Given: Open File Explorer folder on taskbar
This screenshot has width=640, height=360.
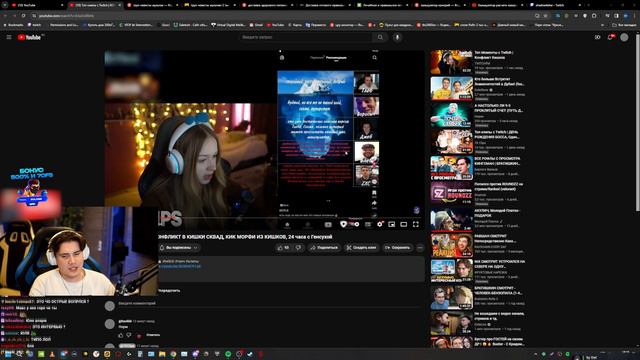Looking at the screenshot, I should 162,354.
